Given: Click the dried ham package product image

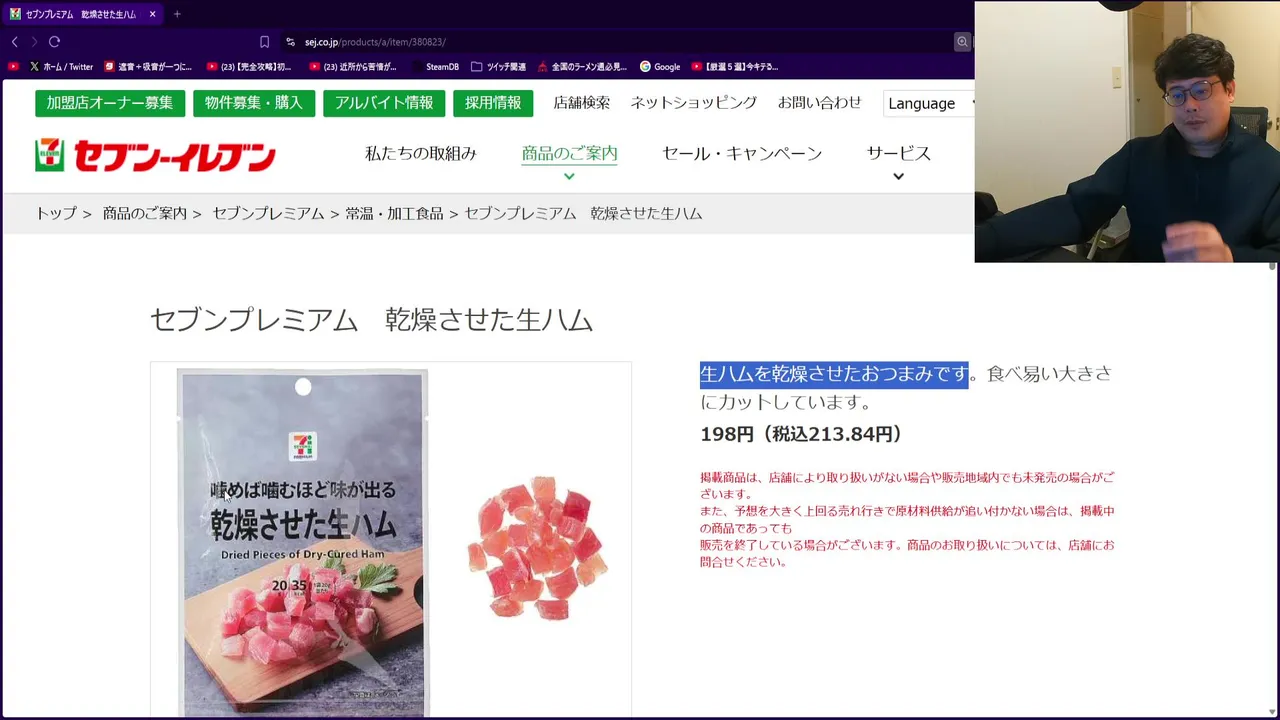Looking at the screenshot, I should [x=302, y=543].
